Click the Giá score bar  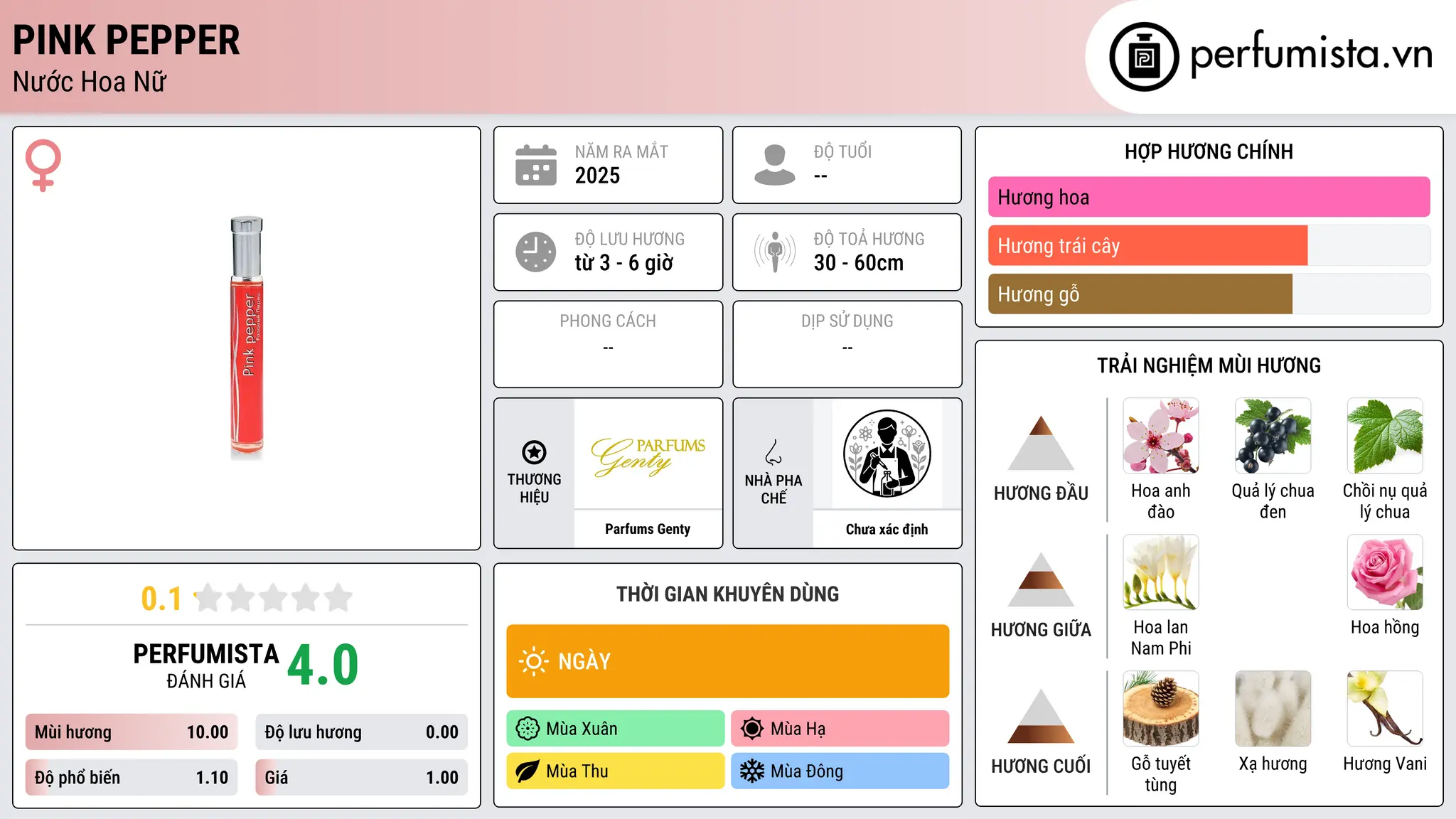362,778
